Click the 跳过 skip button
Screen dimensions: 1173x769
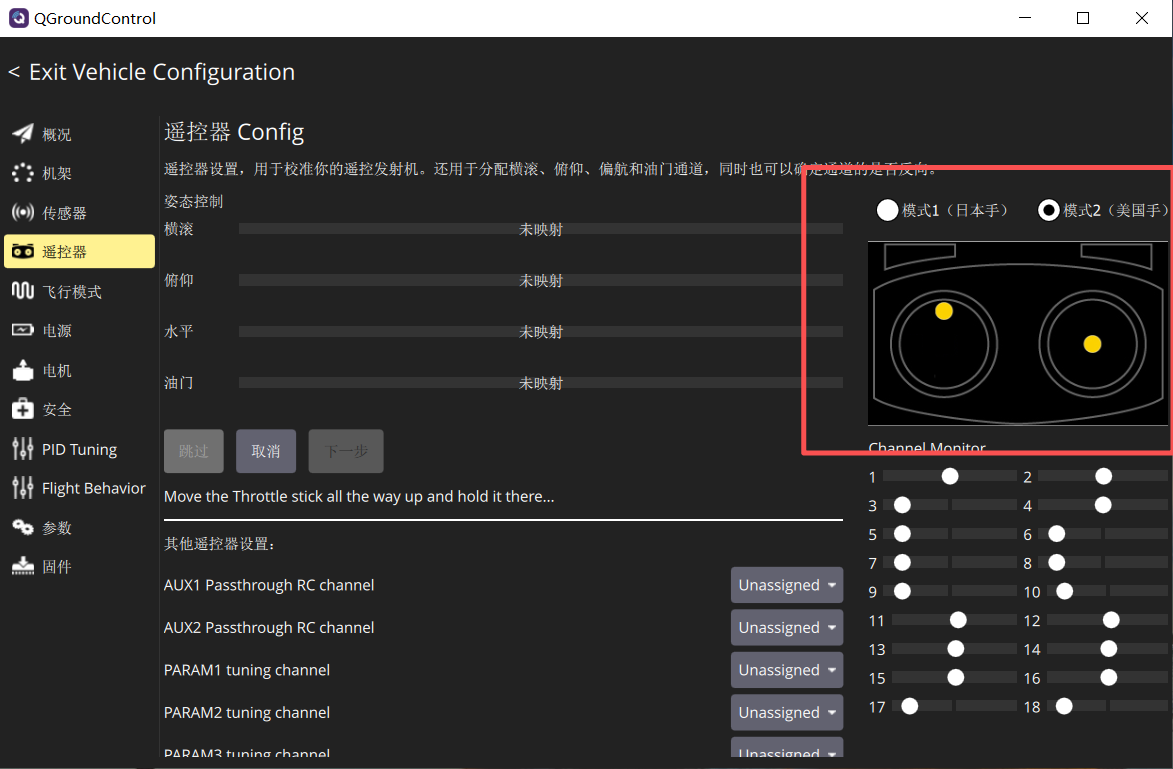click(x=194, y=451)
